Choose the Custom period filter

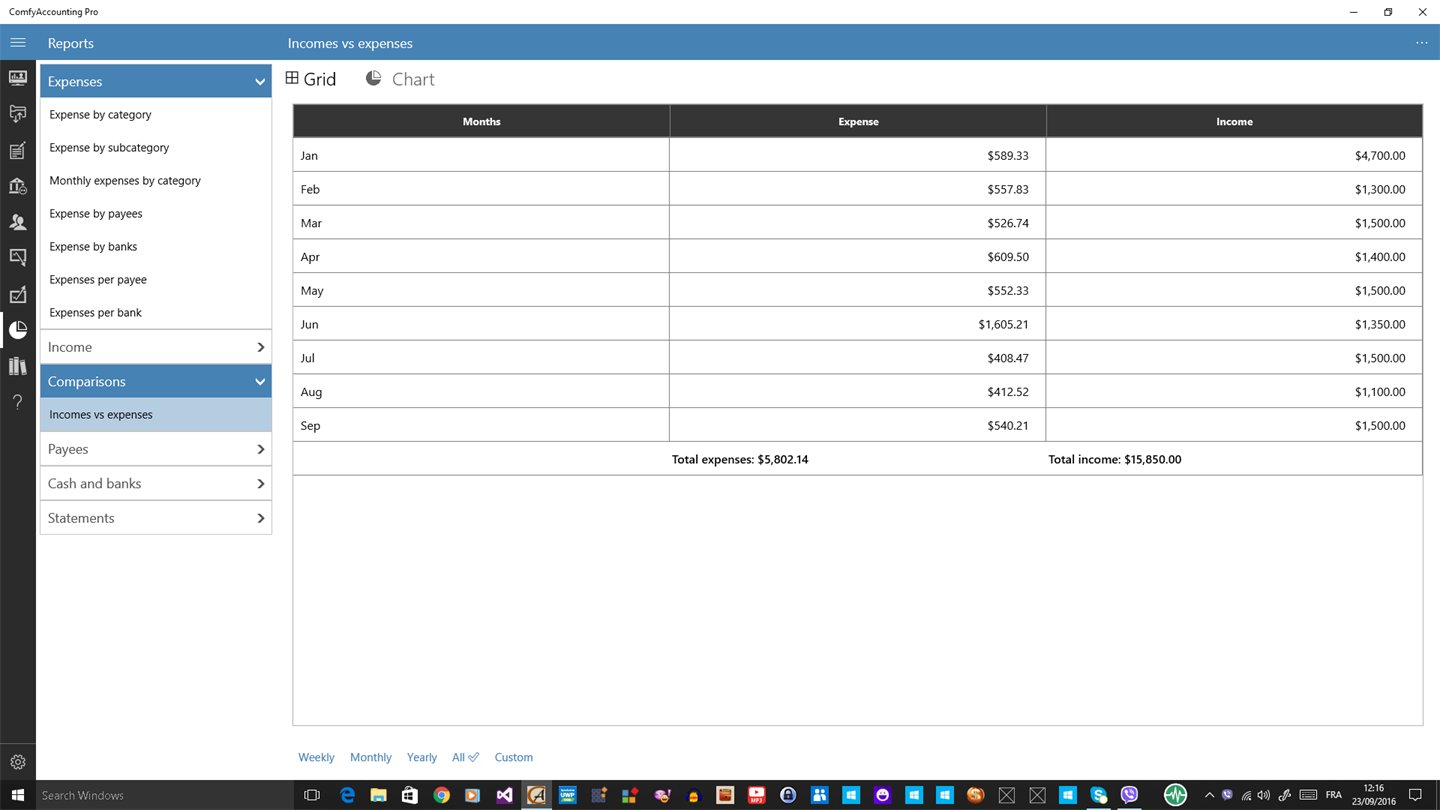[514, 757]
